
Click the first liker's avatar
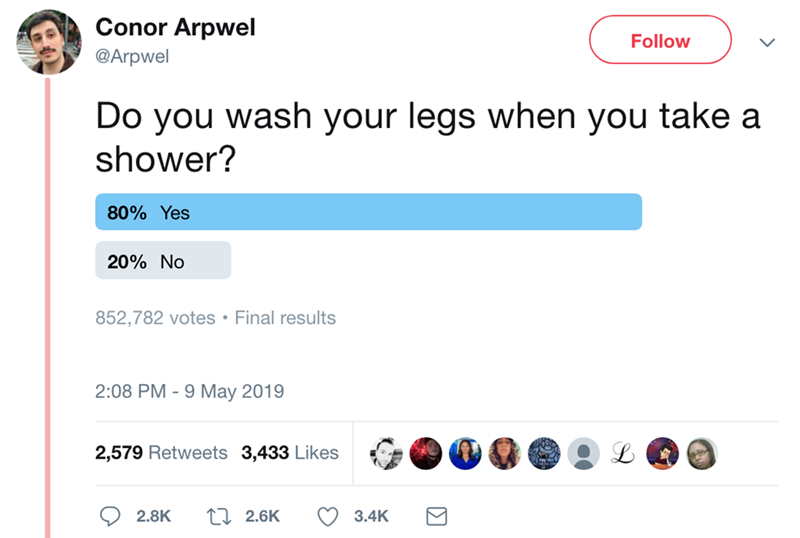388,453
